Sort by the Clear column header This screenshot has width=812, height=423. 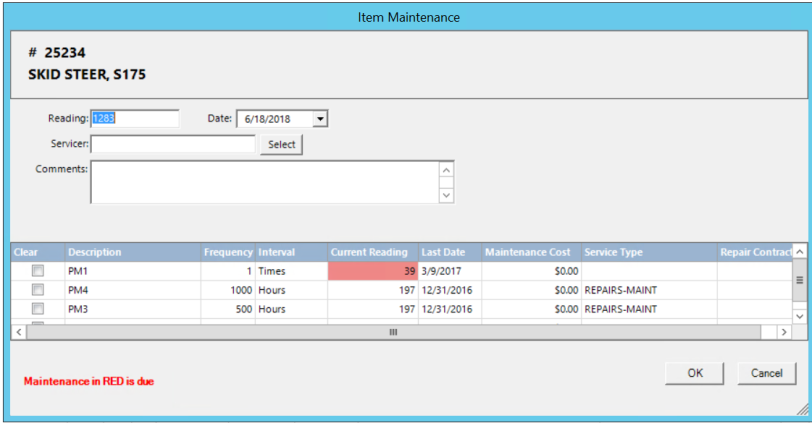click(38, 252)
